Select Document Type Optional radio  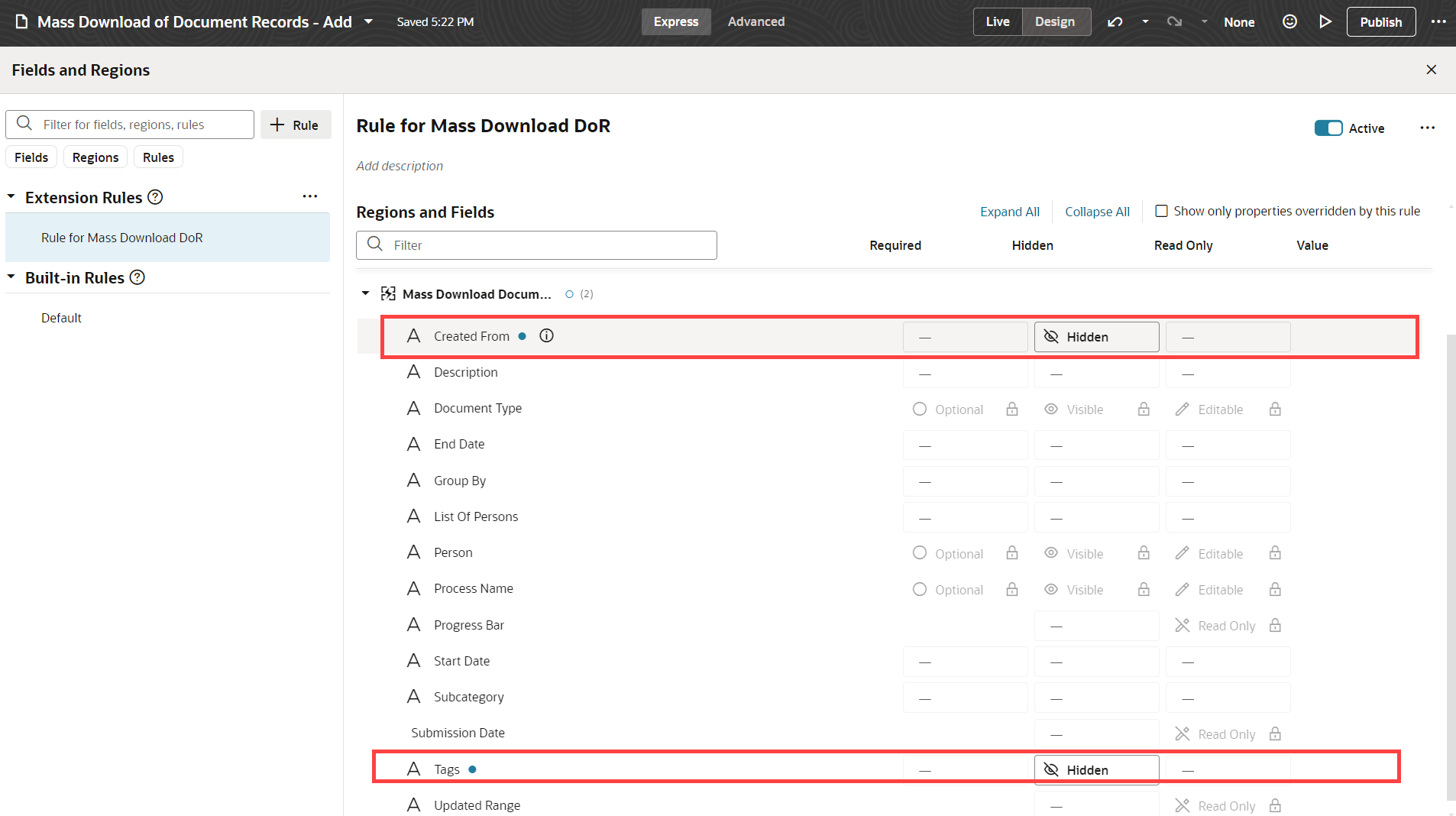919,409
